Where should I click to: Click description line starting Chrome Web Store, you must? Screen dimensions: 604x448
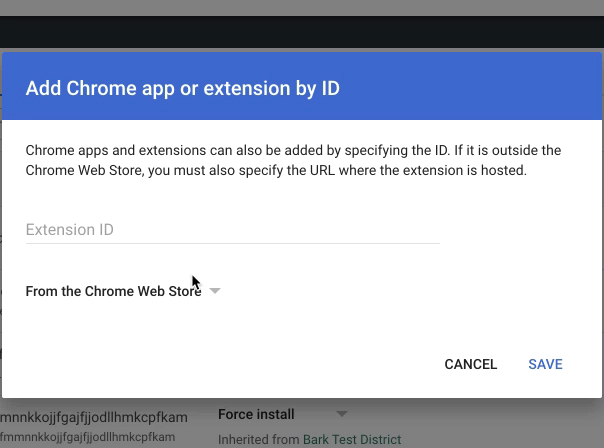(276, 170)
